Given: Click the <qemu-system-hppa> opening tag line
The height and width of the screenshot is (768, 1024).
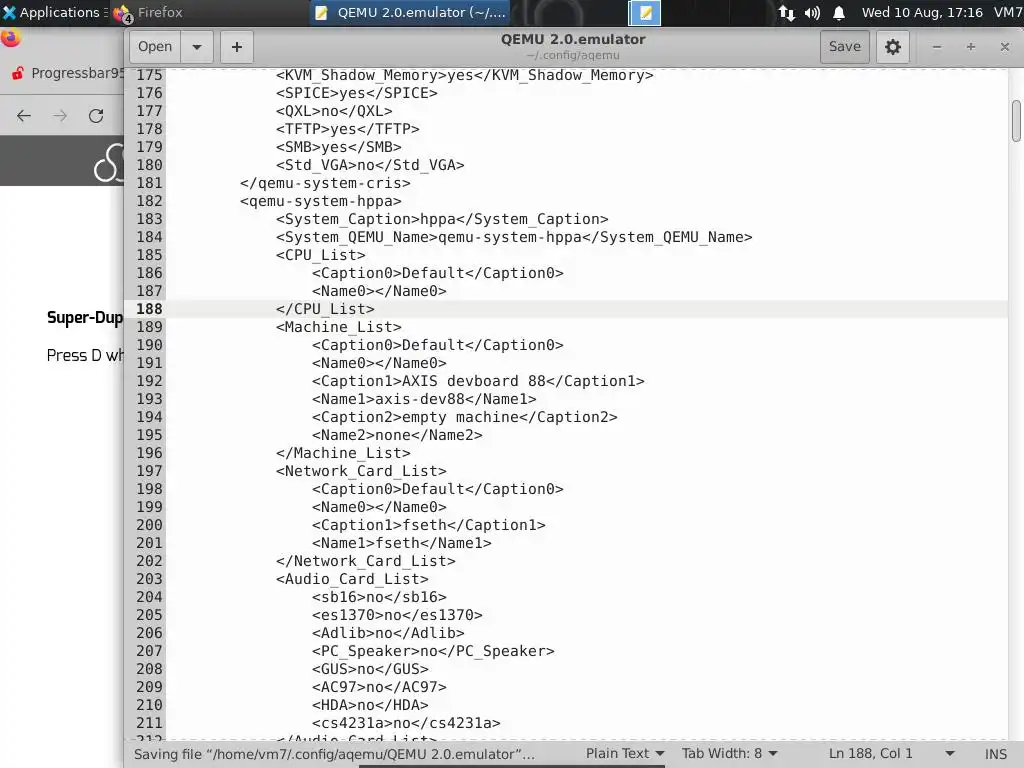Looking at the screenshot, I should pyautogui.click(x=320, y=201).
